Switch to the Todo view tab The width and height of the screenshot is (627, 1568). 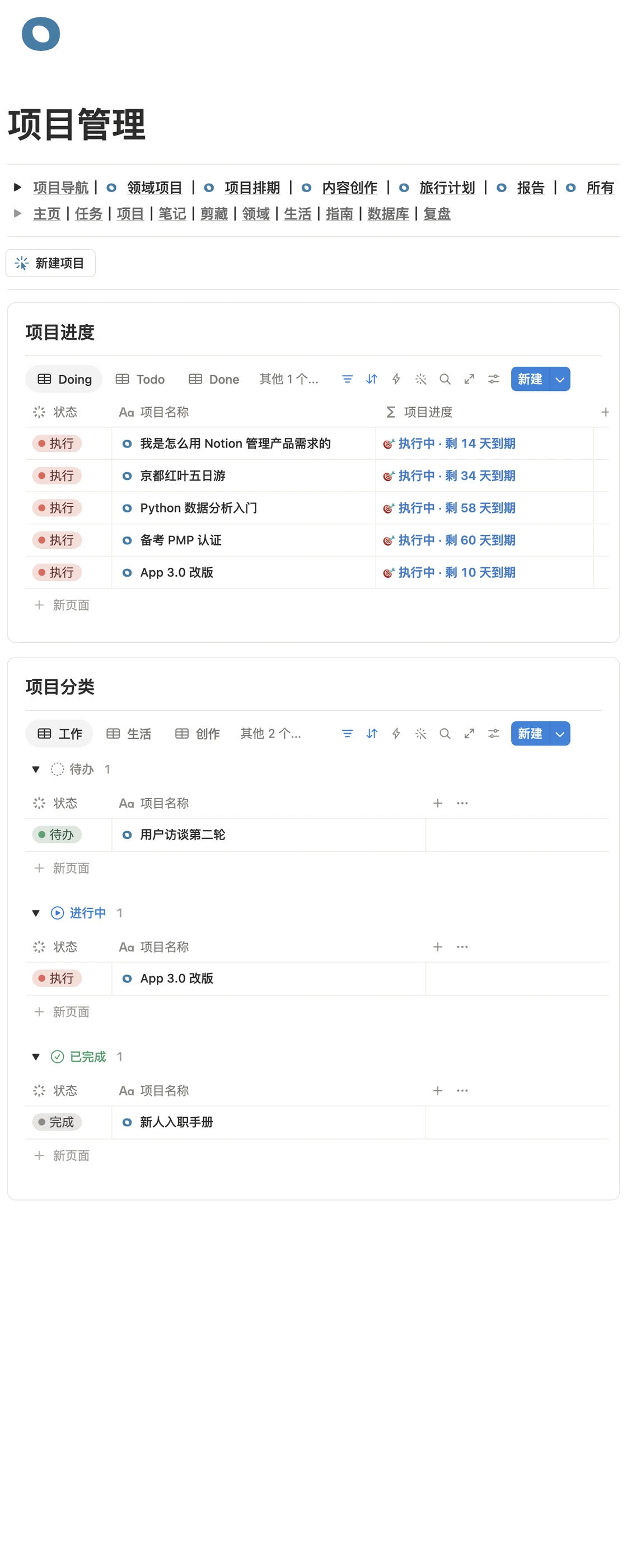[141, 379]
